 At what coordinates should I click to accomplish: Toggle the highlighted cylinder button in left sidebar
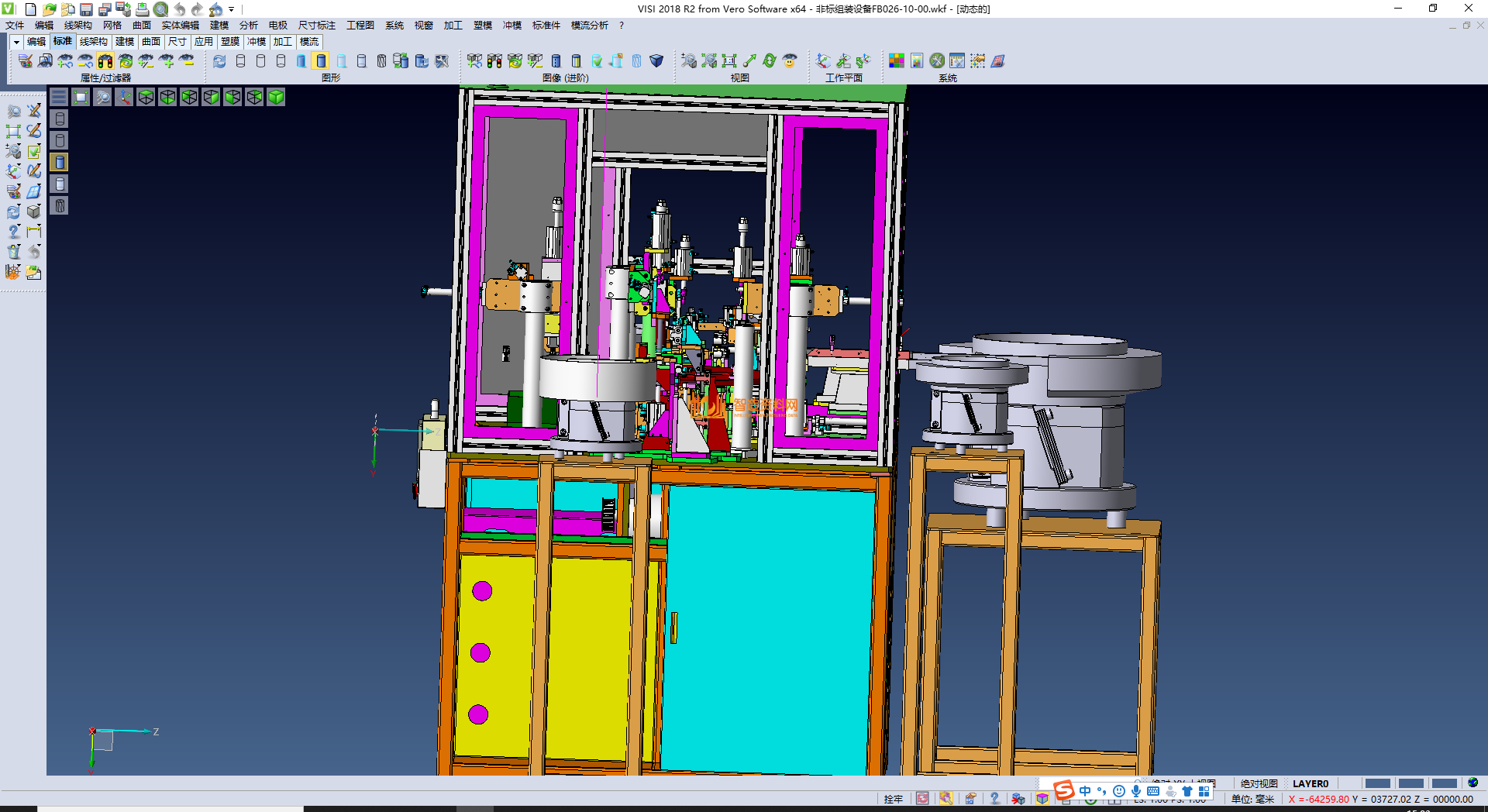tap(60, 162)
